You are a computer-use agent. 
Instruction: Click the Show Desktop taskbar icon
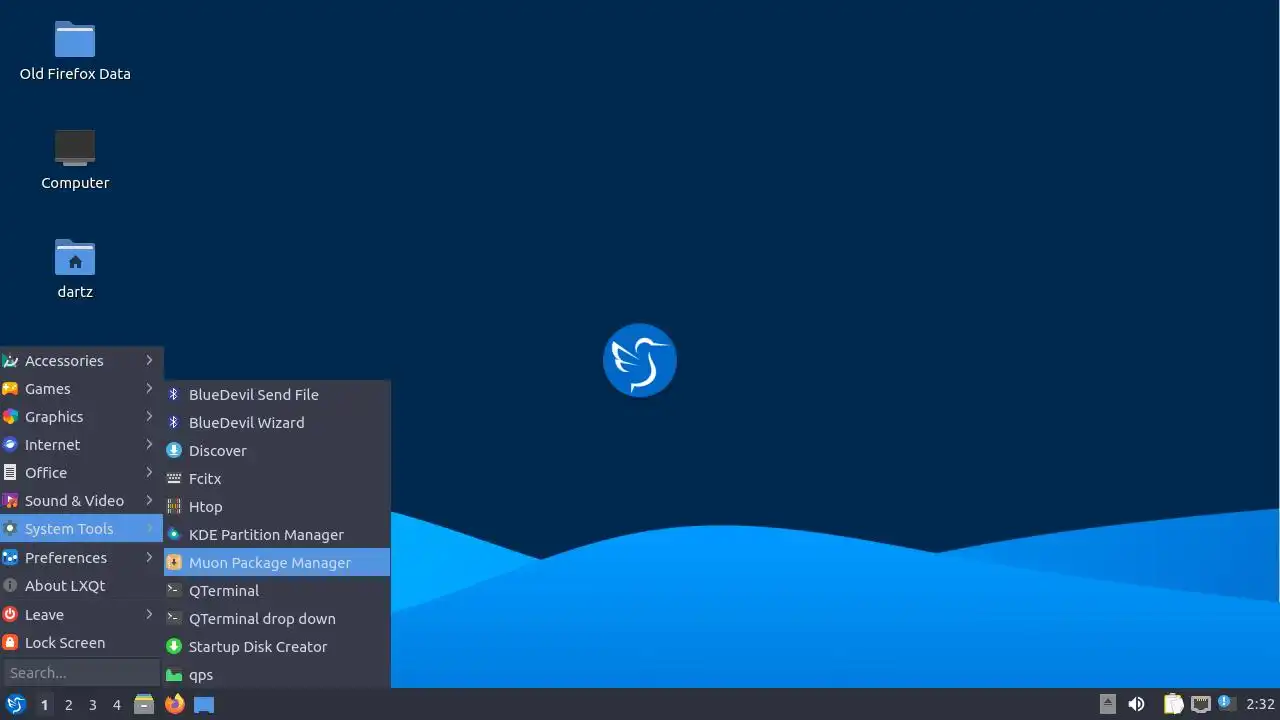(x=204, y=704)
